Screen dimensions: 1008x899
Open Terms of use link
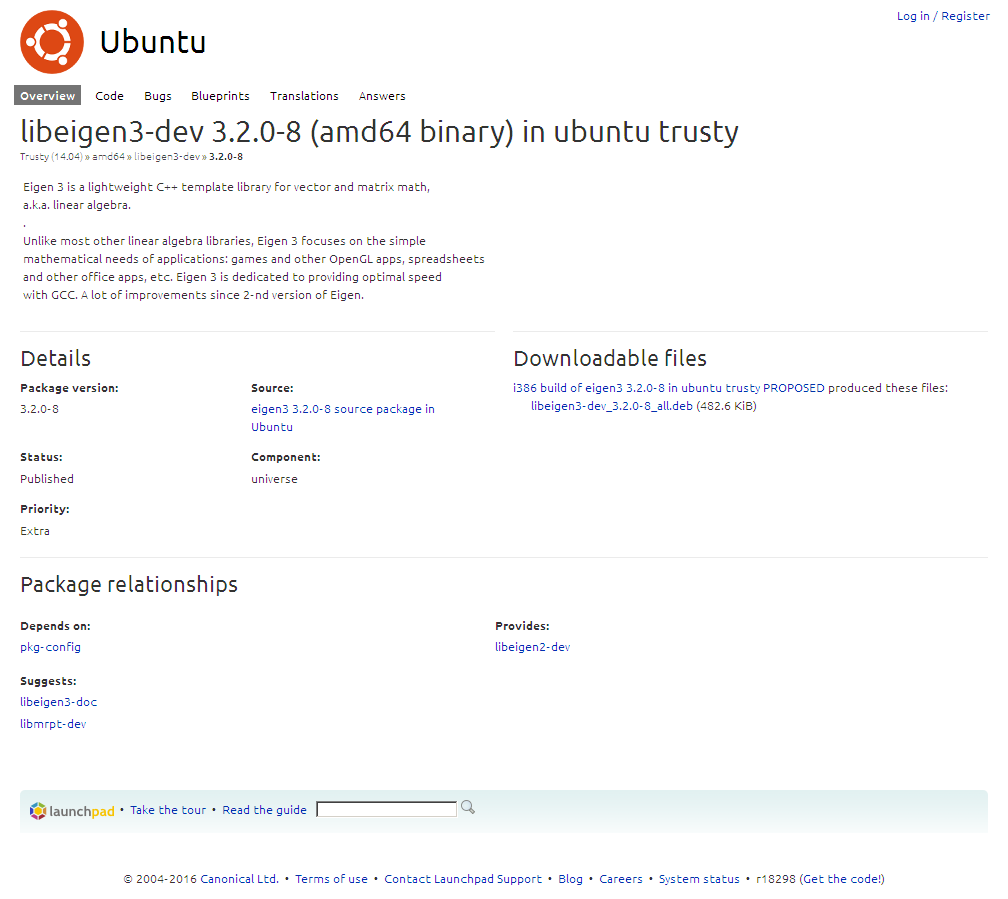click(331, 879)
